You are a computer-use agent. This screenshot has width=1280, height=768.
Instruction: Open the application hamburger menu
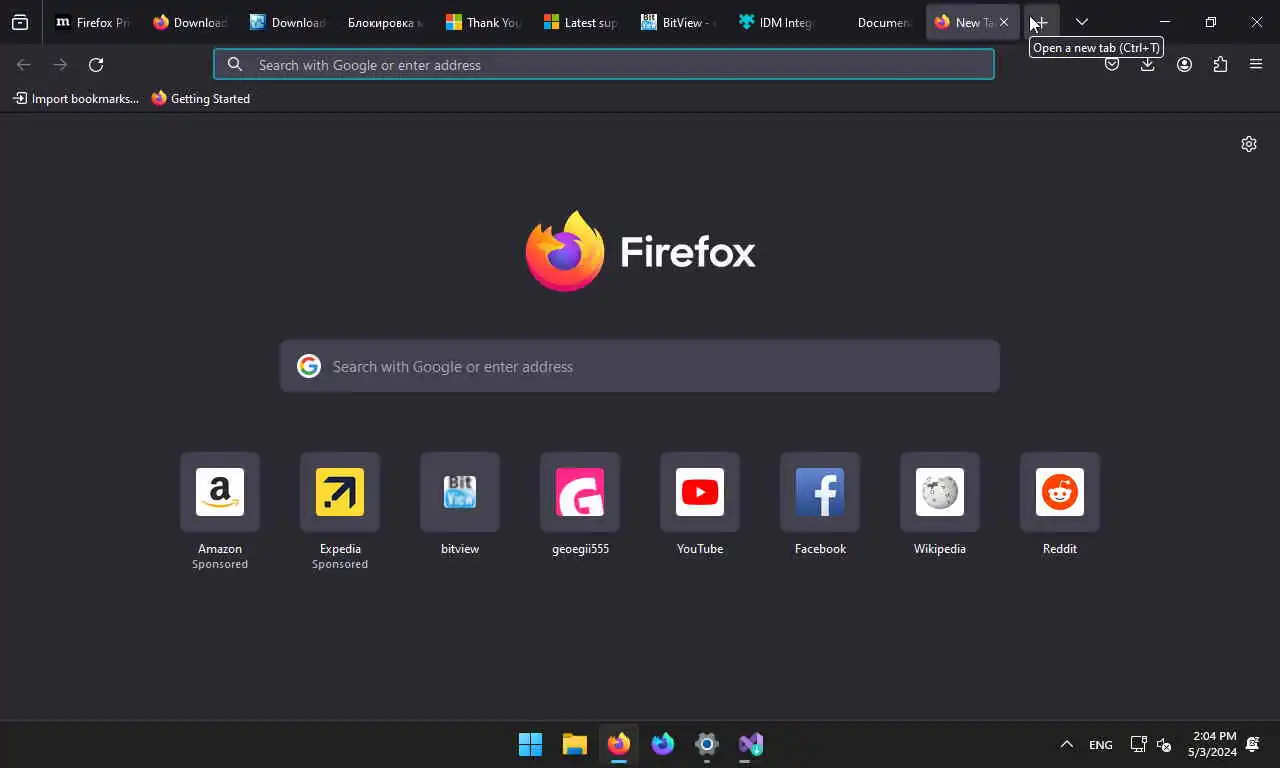point(1256,65)
